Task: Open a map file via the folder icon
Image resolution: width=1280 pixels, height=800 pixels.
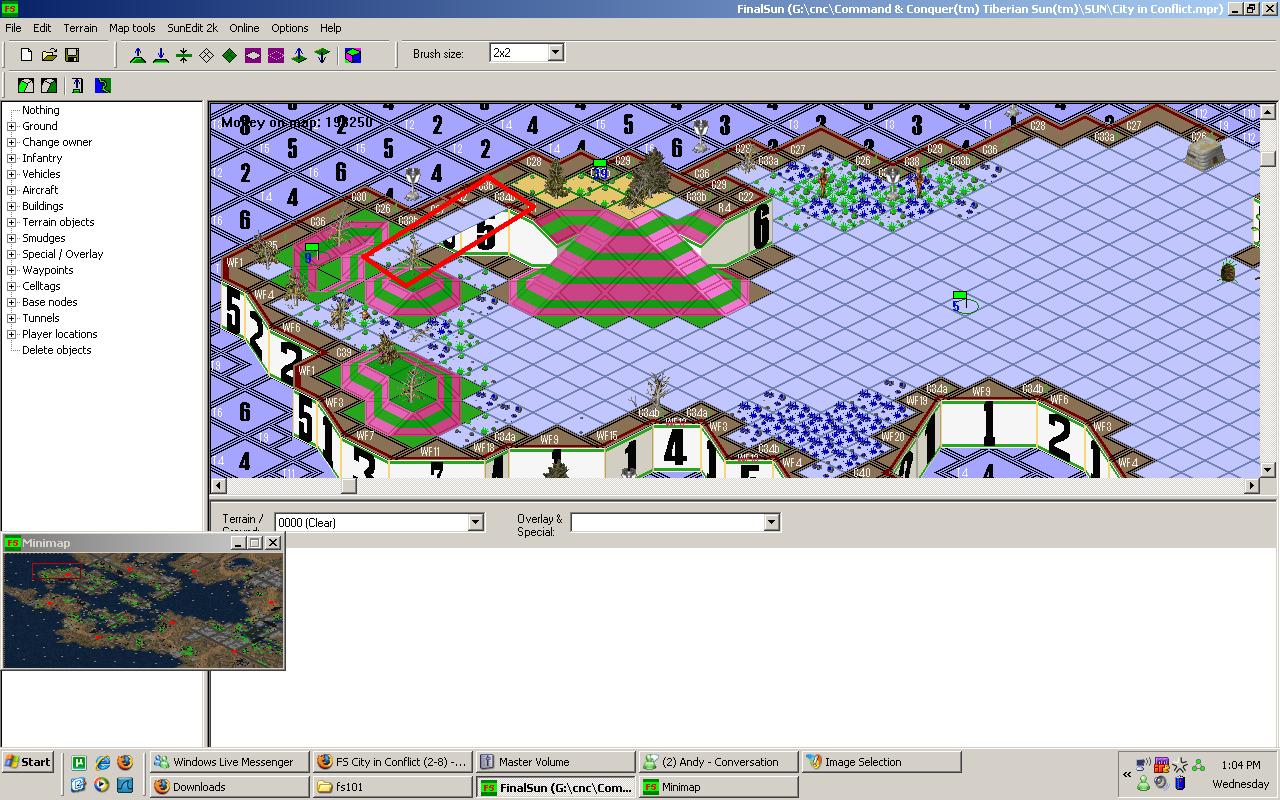Action: point(49,55)
